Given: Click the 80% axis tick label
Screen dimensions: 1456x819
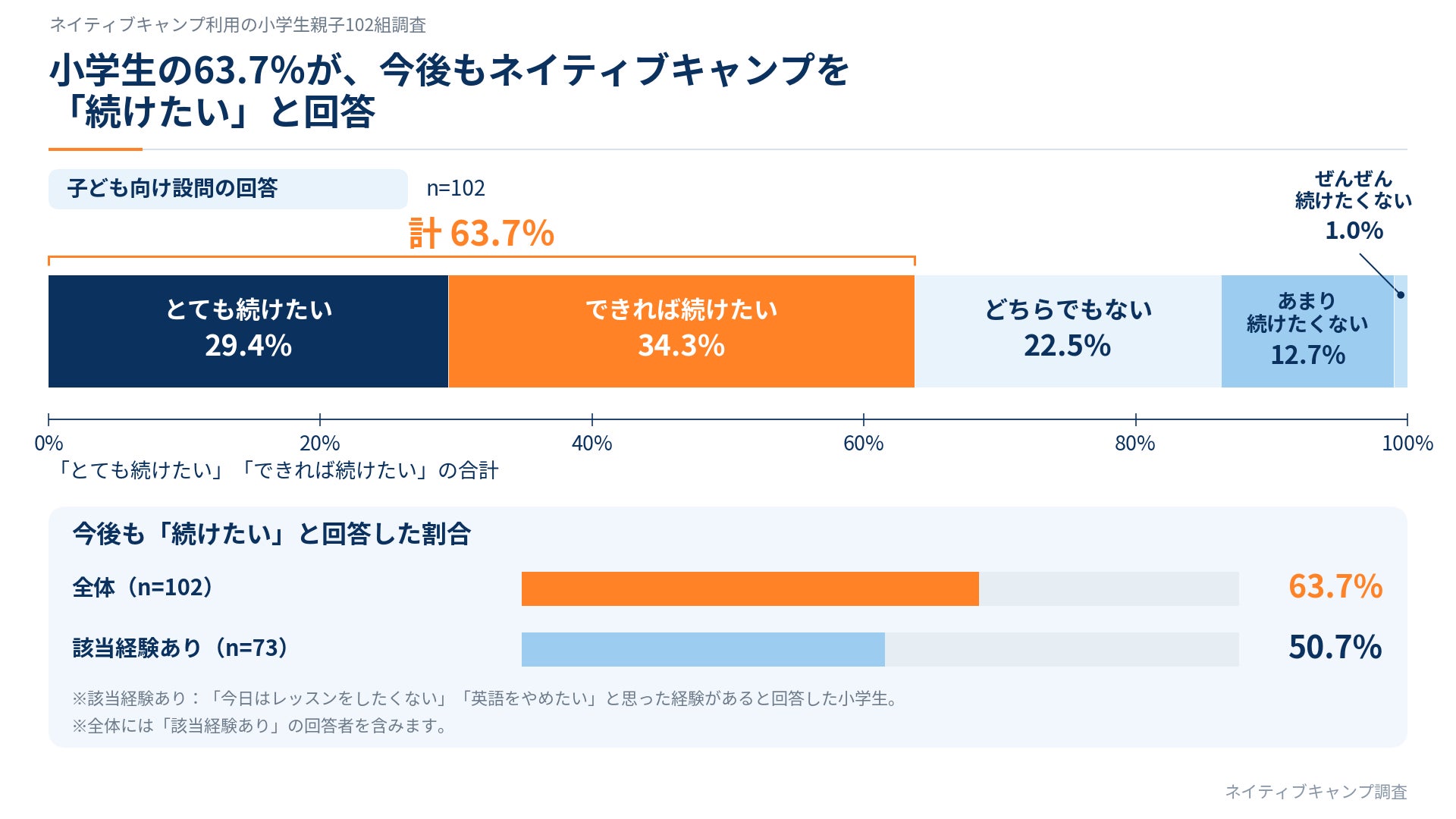Looking at the screenshot, I should pyautogui.click(x=1135, y=444).
